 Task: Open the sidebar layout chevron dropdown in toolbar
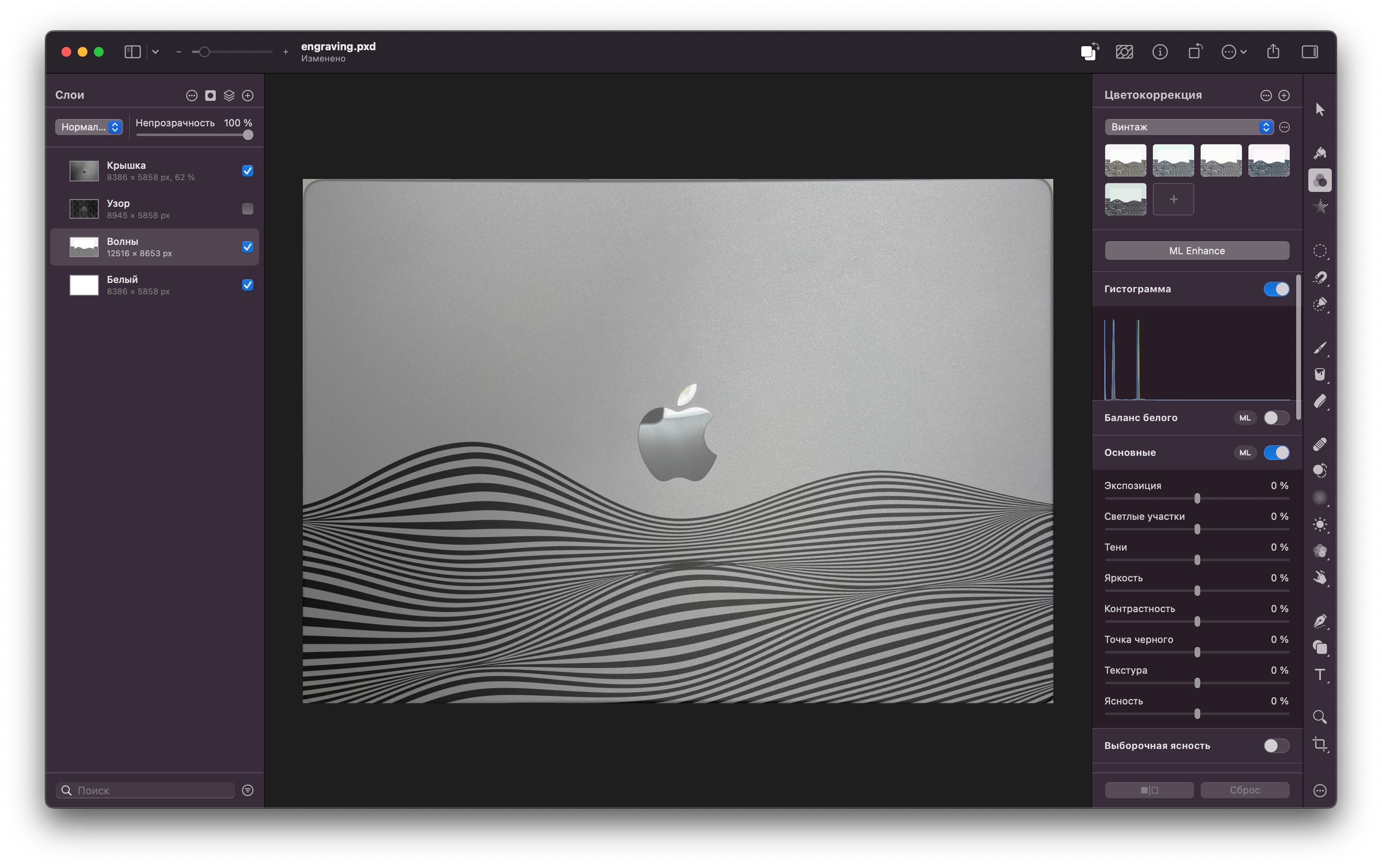(155, 52)
